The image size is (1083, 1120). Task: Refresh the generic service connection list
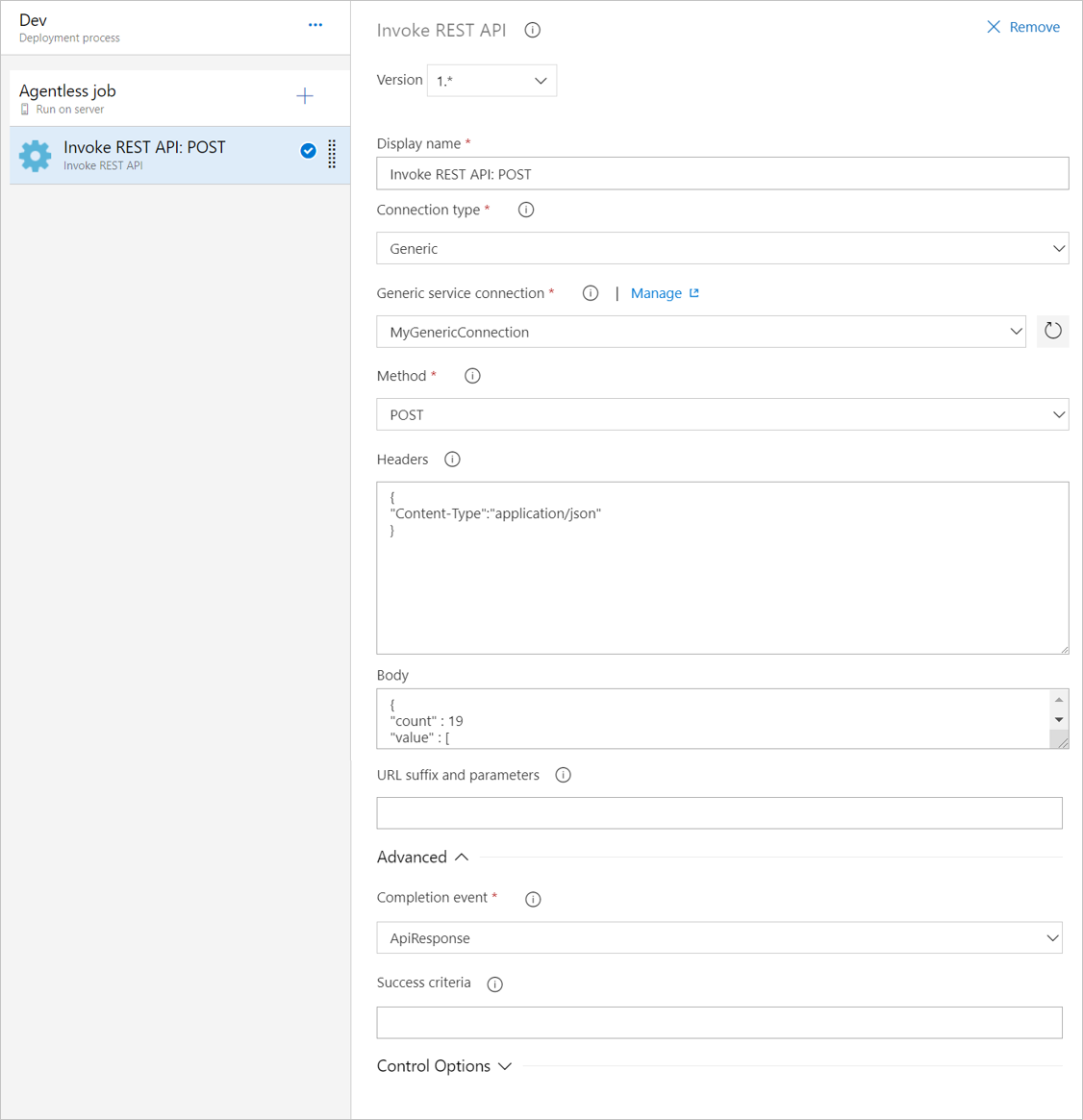pyautogui.click(x=1052, y=331)
